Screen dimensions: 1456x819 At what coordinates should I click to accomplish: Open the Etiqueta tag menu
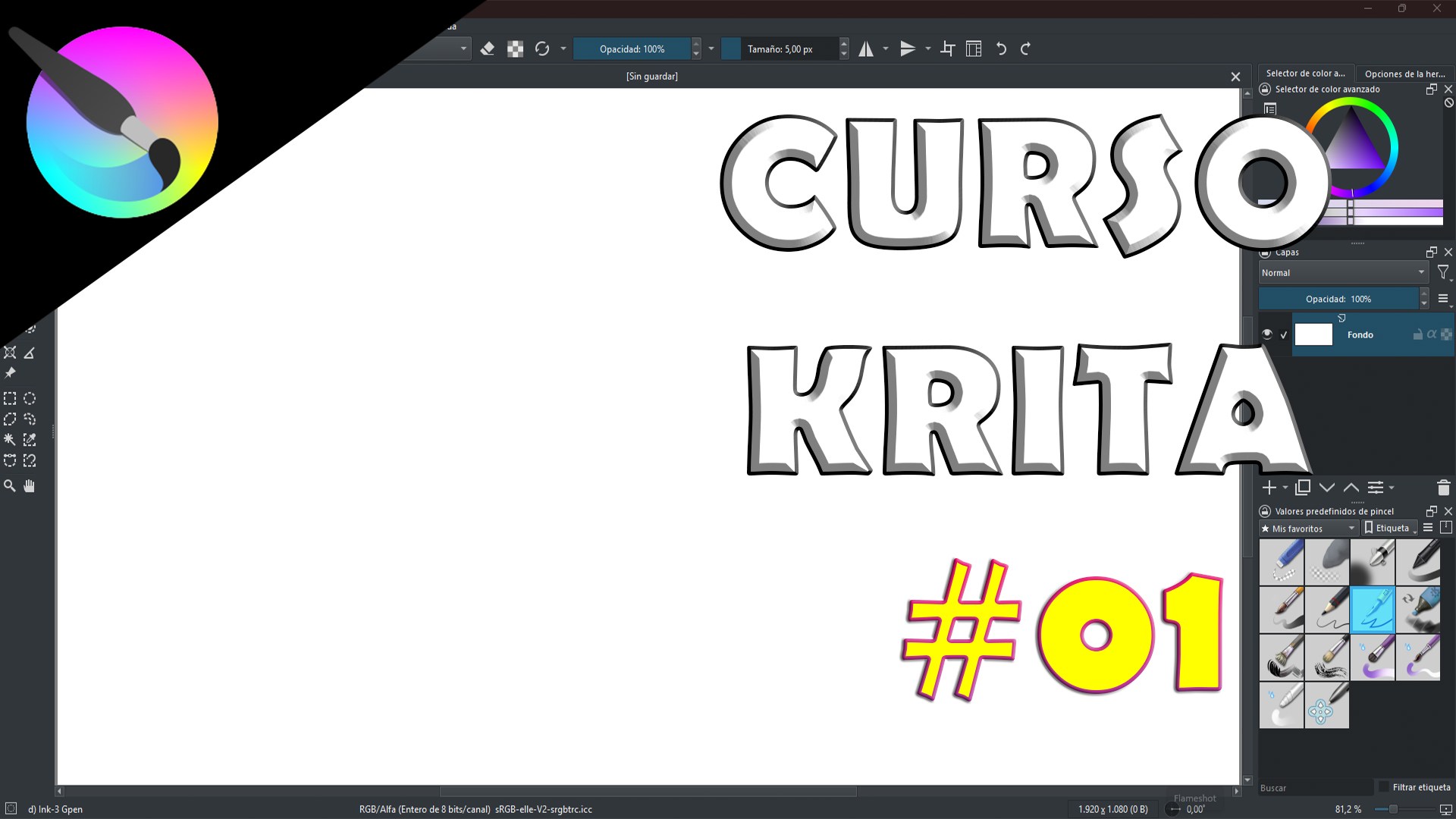click(1391, 529)
